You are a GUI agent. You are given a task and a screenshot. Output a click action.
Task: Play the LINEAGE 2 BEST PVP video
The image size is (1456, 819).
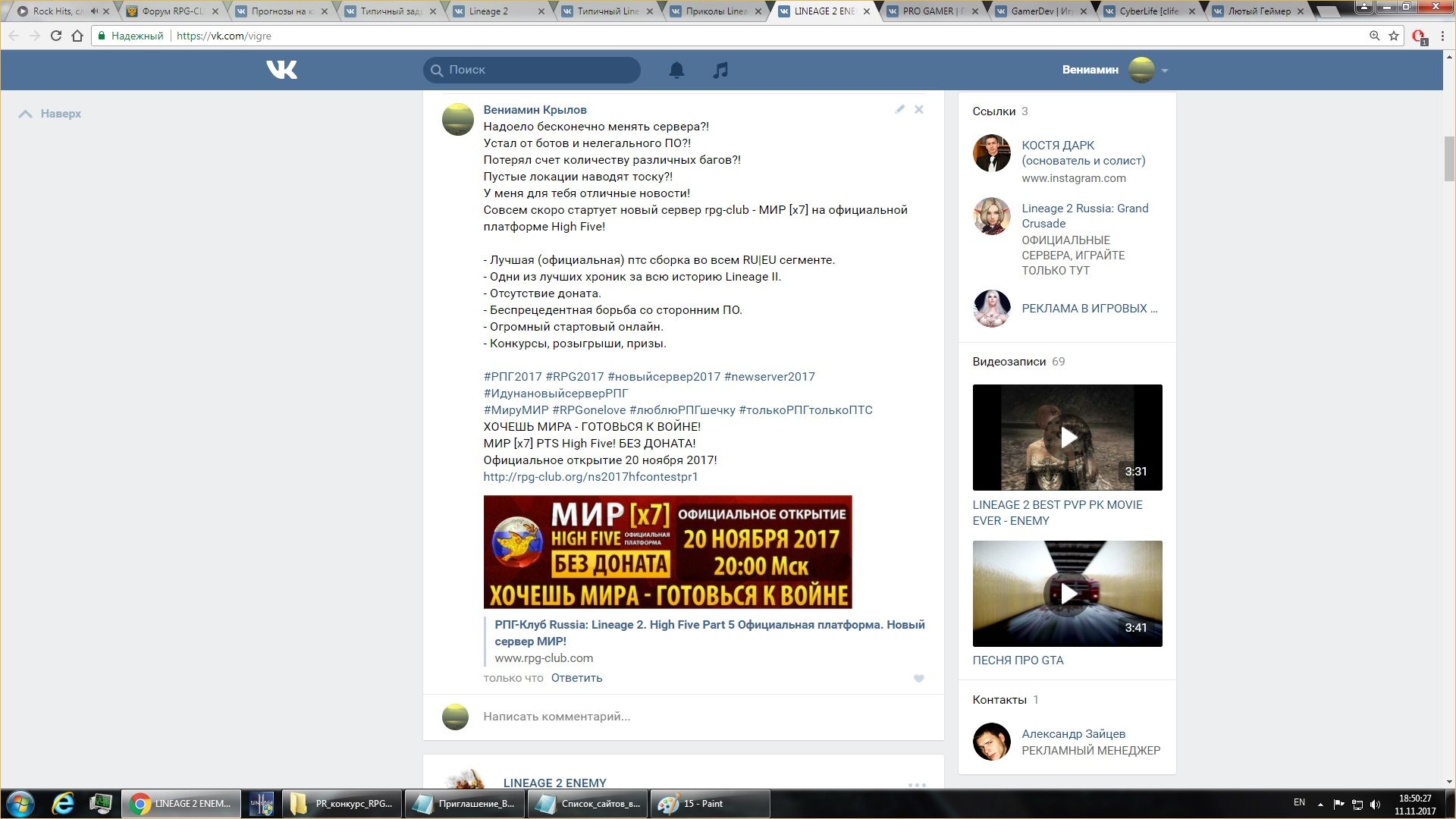[1067, 438]
